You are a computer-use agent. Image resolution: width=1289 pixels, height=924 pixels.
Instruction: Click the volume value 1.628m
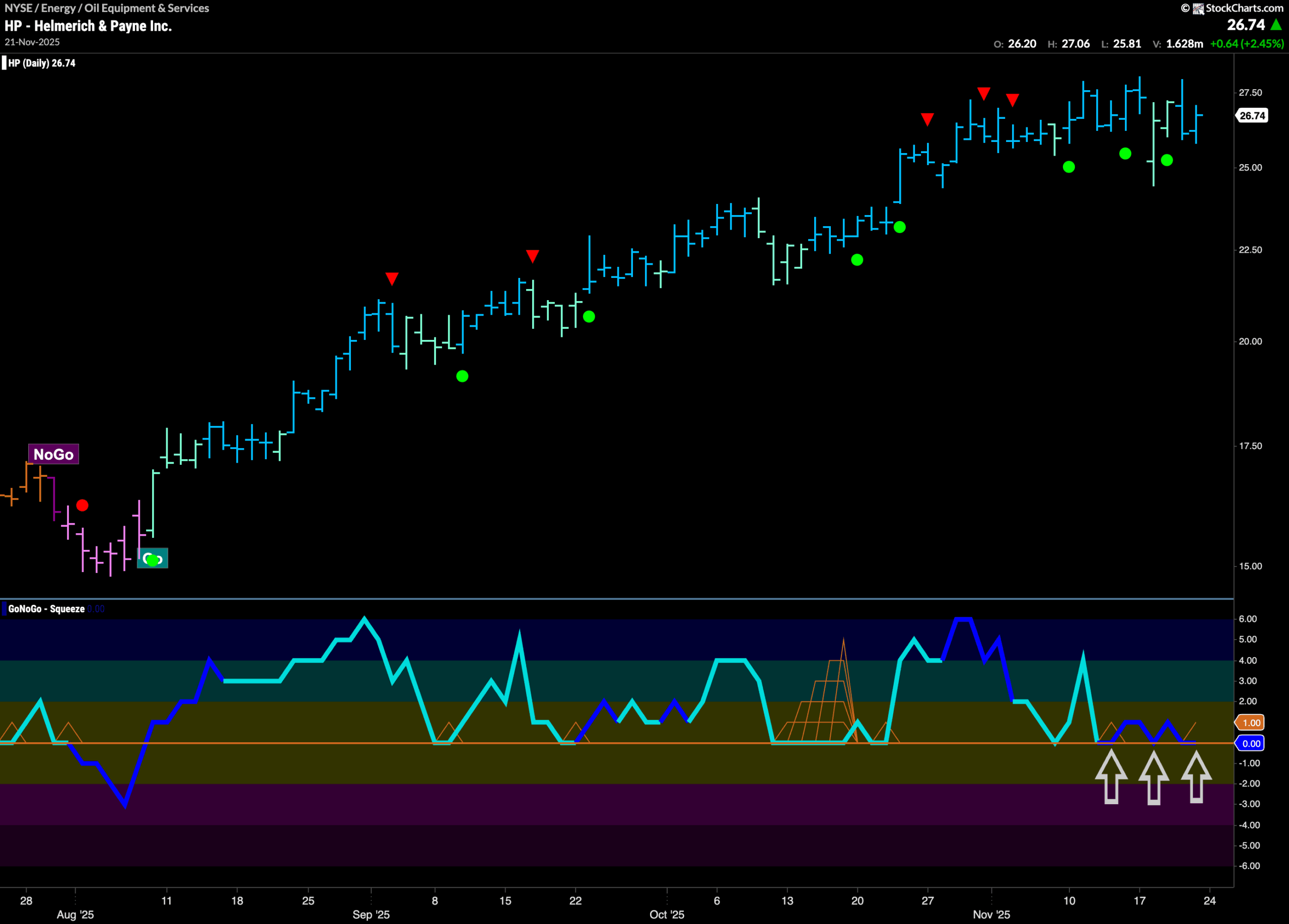(x=1184, y=44)
